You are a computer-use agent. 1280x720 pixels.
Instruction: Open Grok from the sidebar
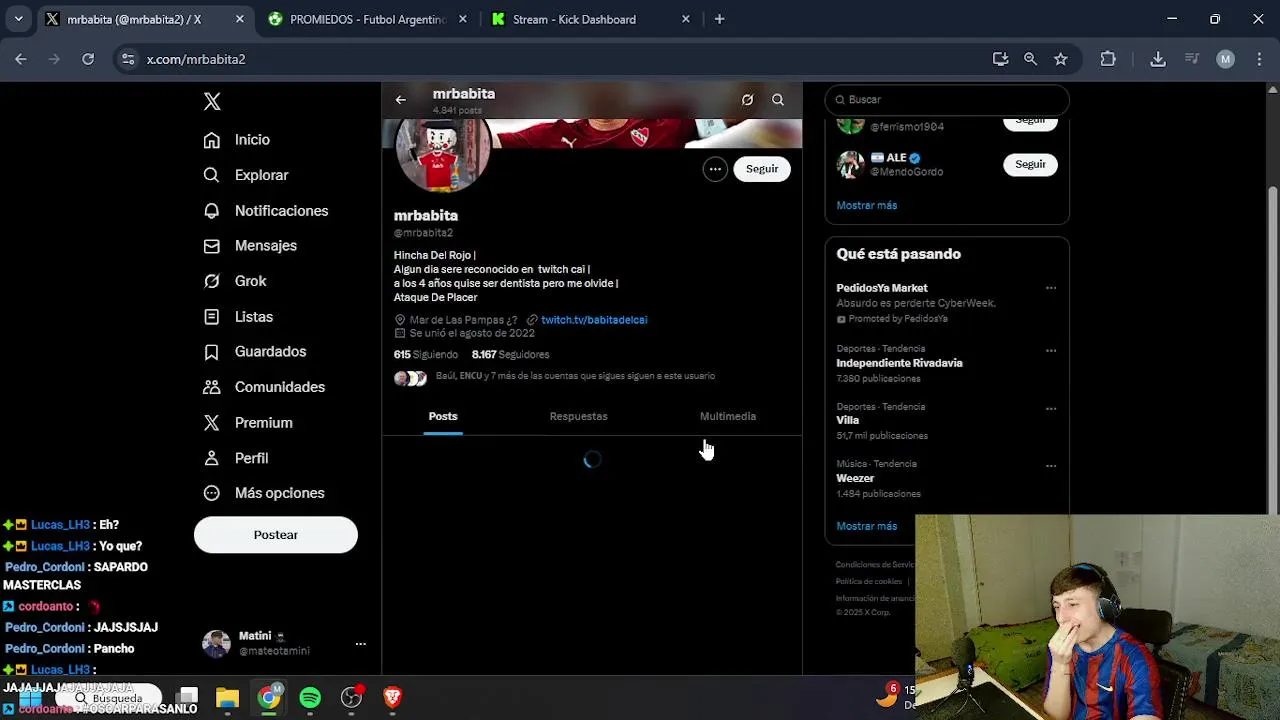click(235, 281)
